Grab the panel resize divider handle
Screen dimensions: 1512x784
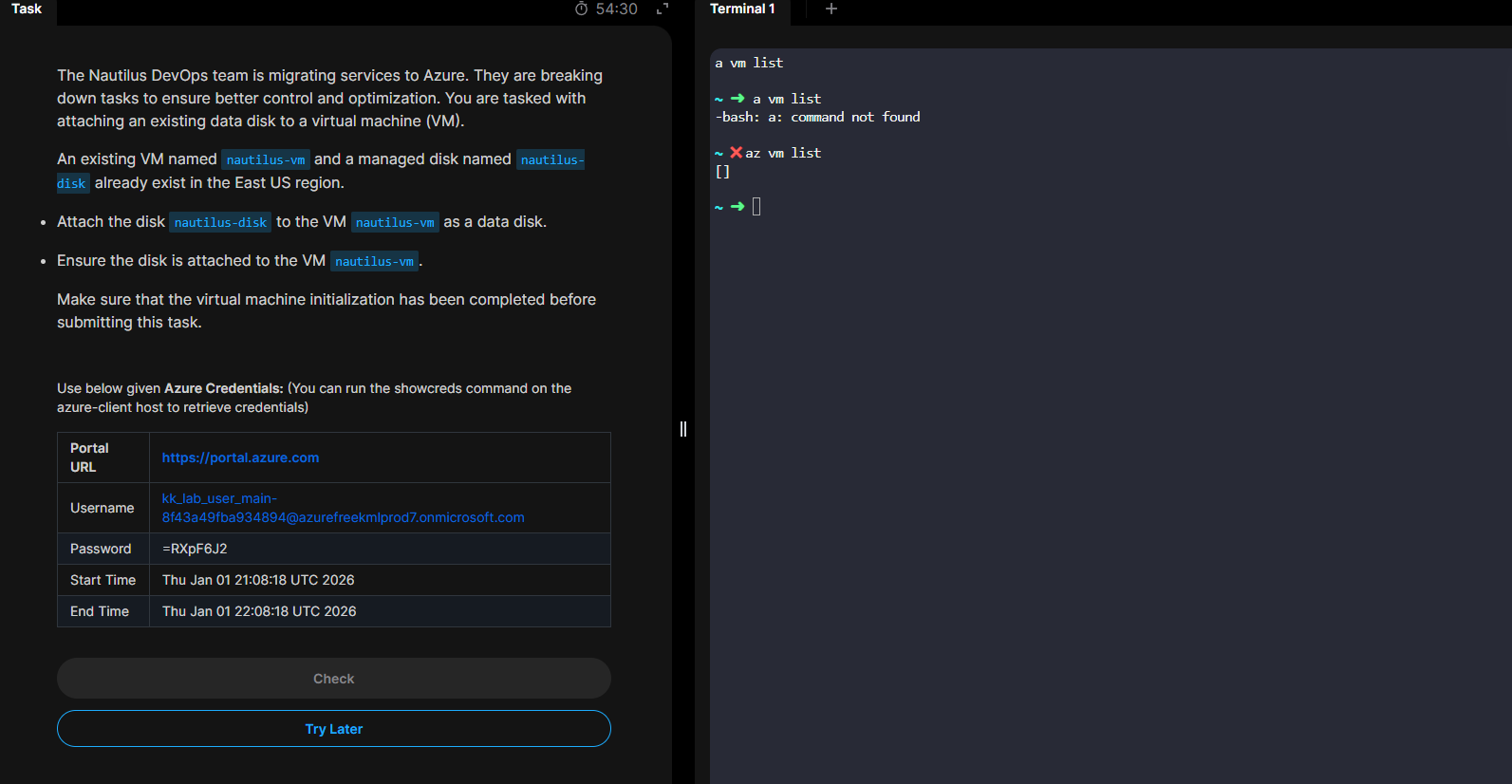(x=683, y=429)
